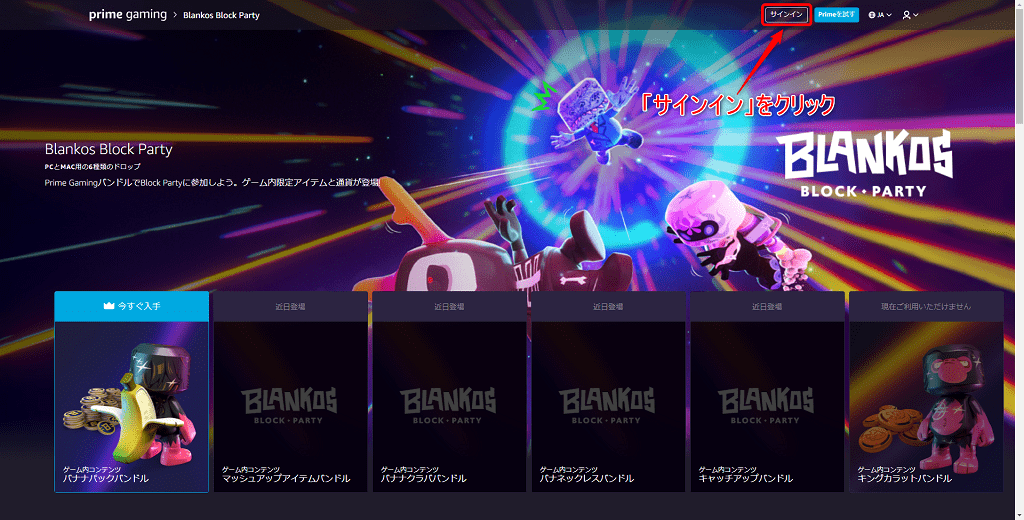Viewport: 1024px width, 520px height.
Task: Click the 今すぐ入手 claim header
Action: [131, 306]
